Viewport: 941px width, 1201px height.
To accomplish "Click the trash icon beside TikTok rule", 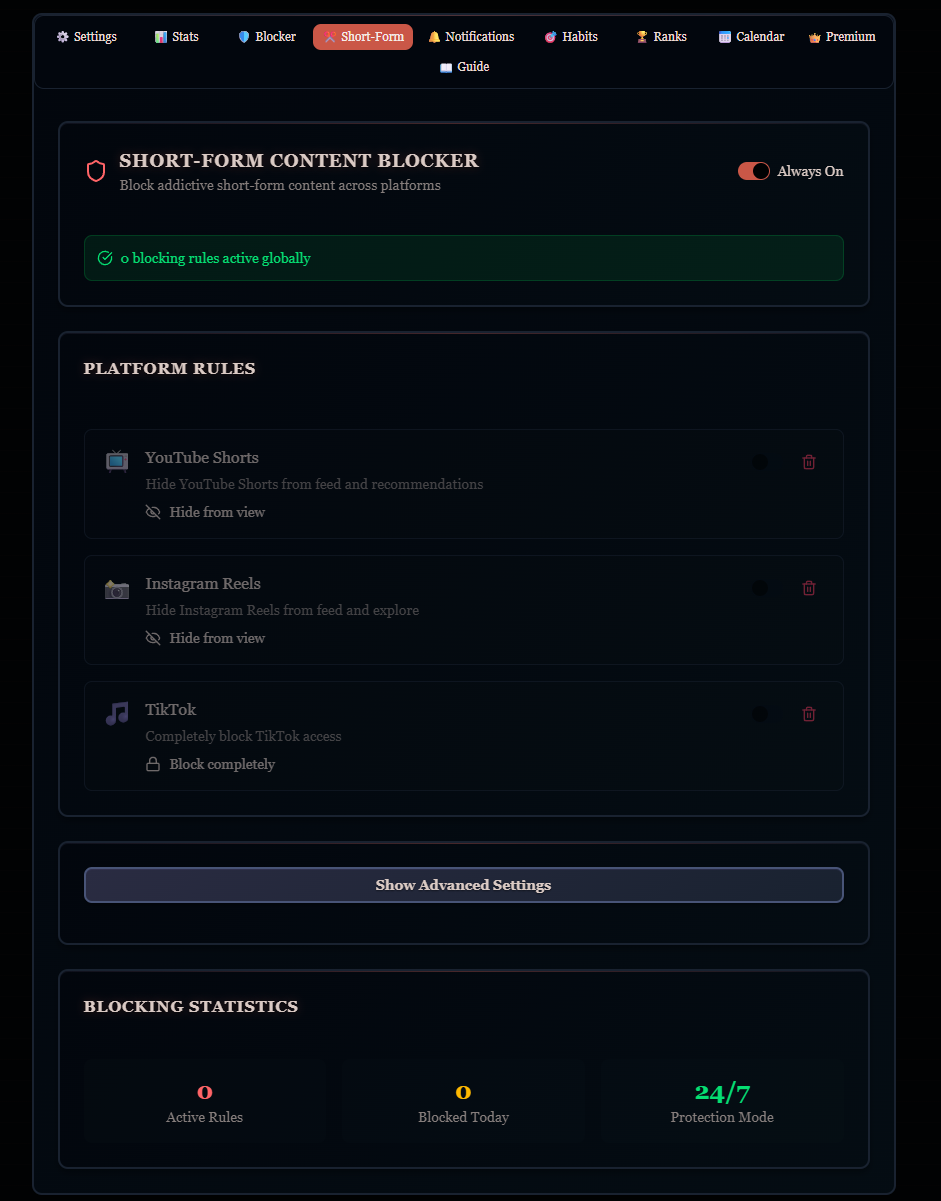I will 809,713.
